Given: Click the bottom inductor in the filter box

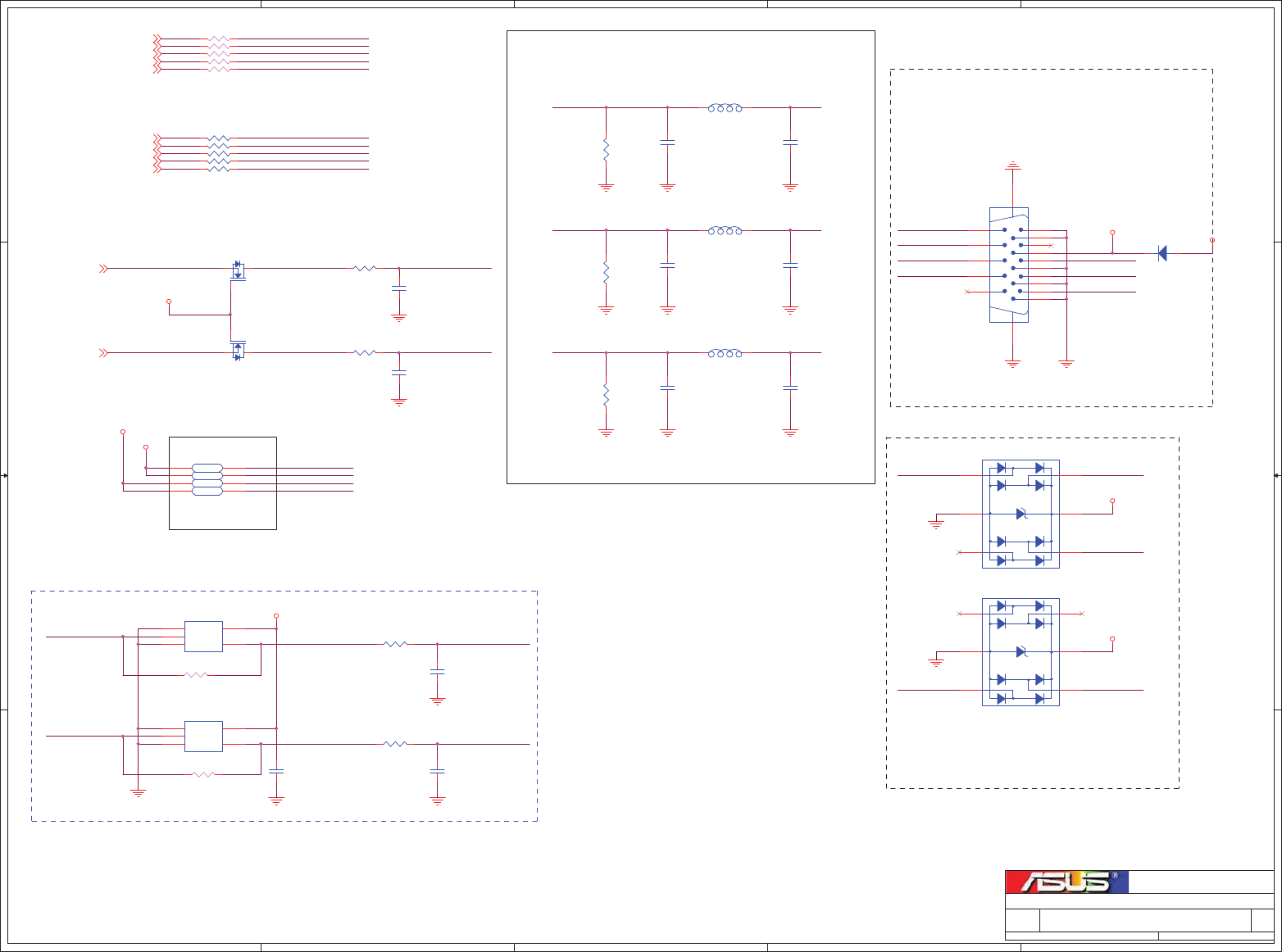Looking at the screenshot, I should [x=725, y=353].
